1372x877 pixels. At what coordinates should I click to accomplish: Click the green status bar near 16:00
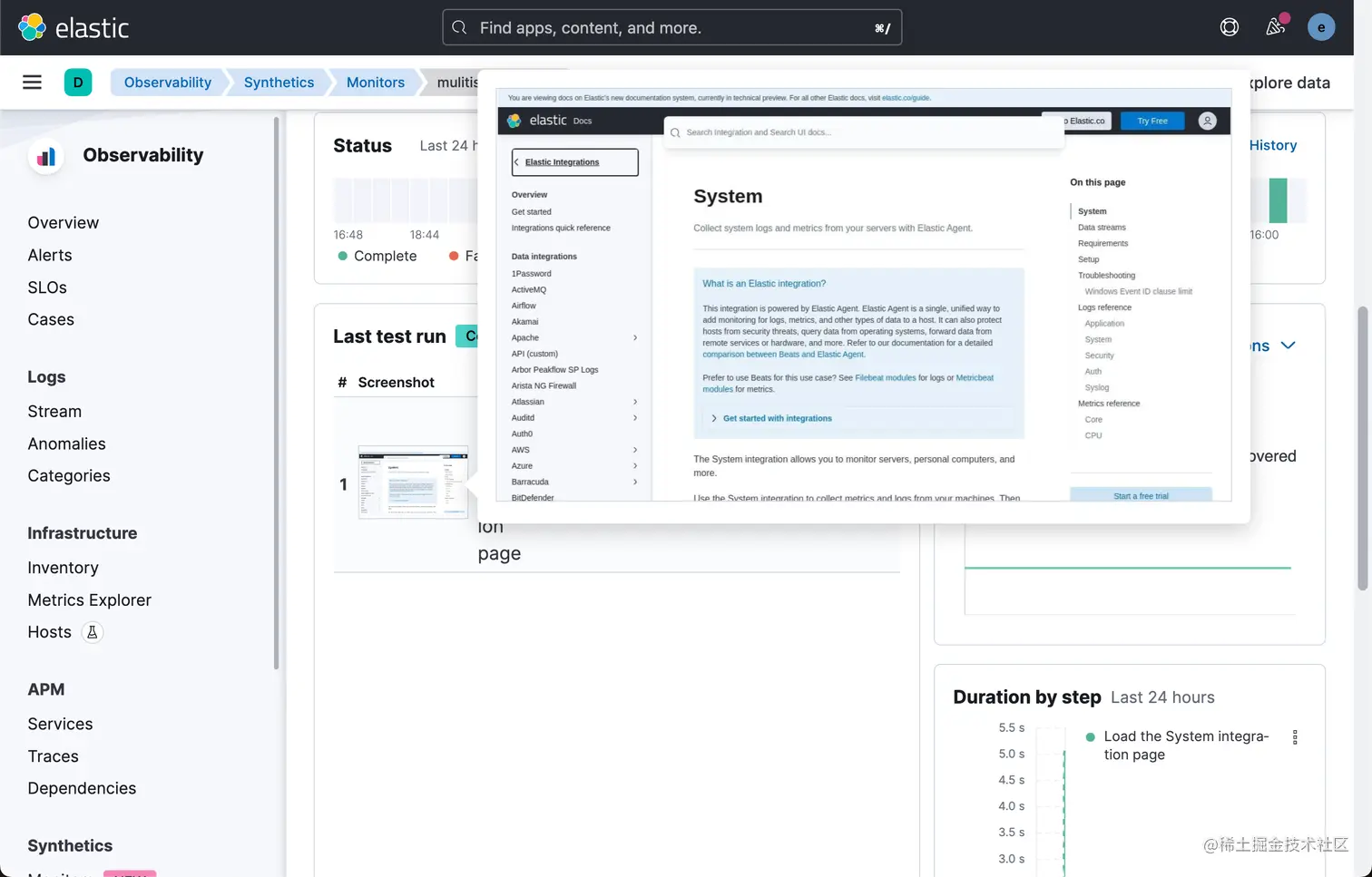(x=1278, y=200)
